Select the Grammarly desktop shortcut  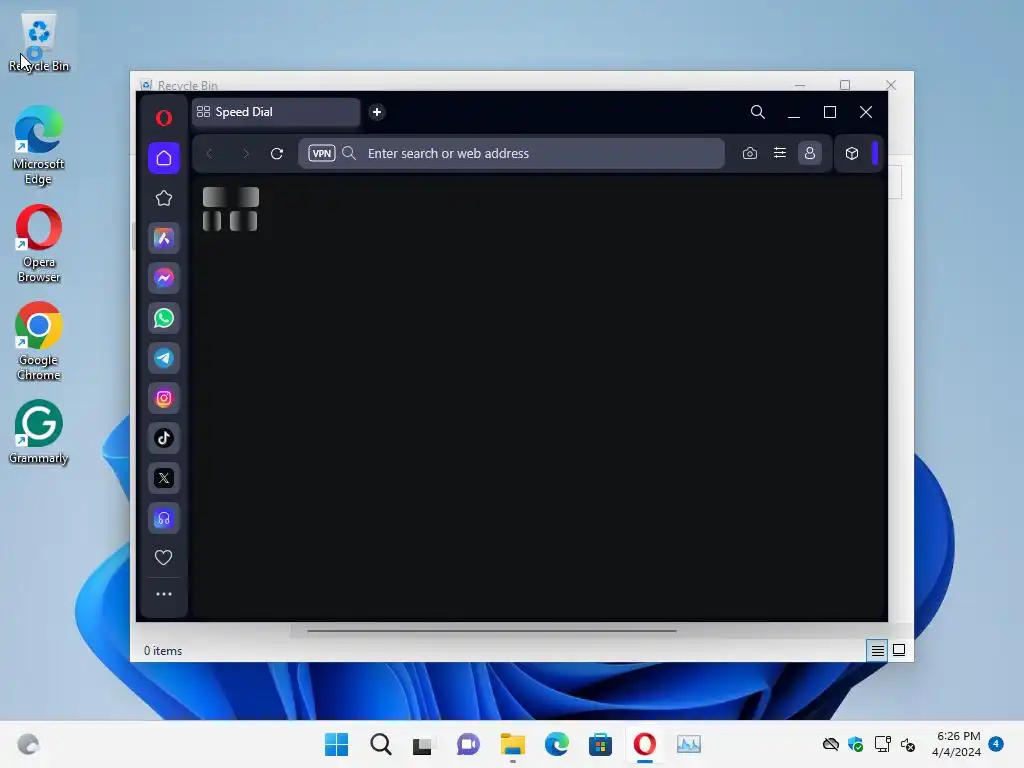click(x=39, y=432)
